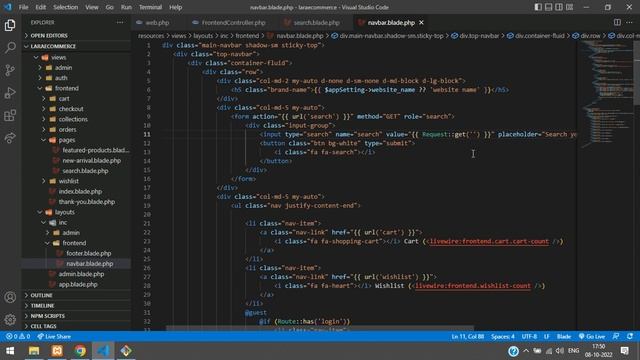Open File Explorer from taskbar

(x=34, y=351)
